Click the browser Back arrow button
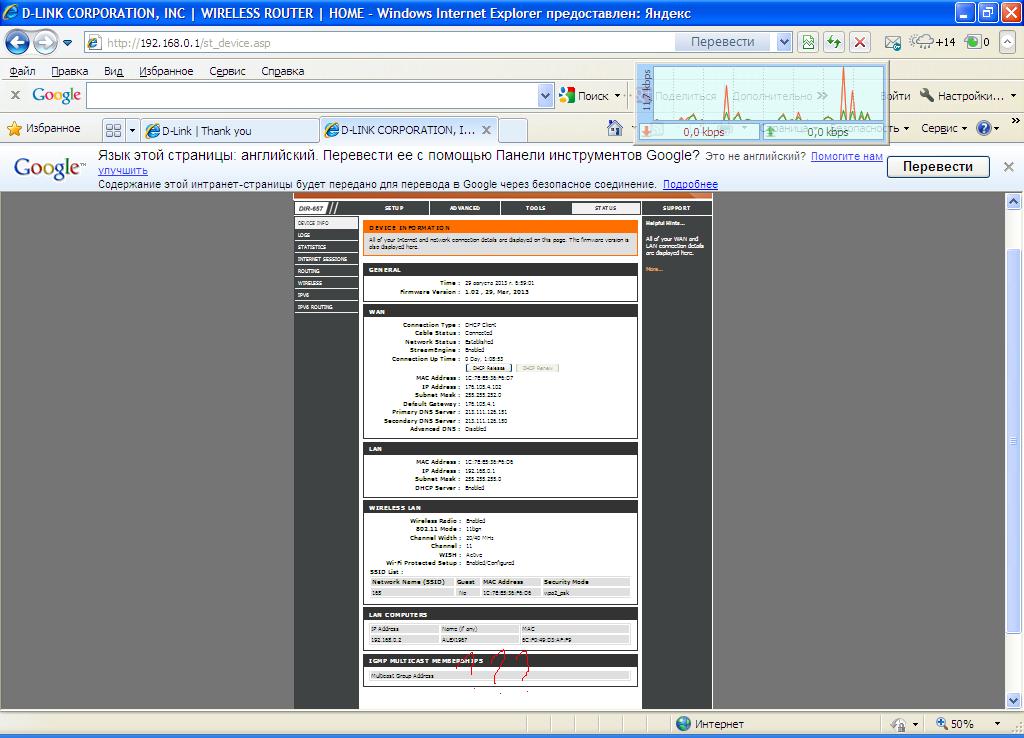 pyautogui.click(x=18, y=43)
